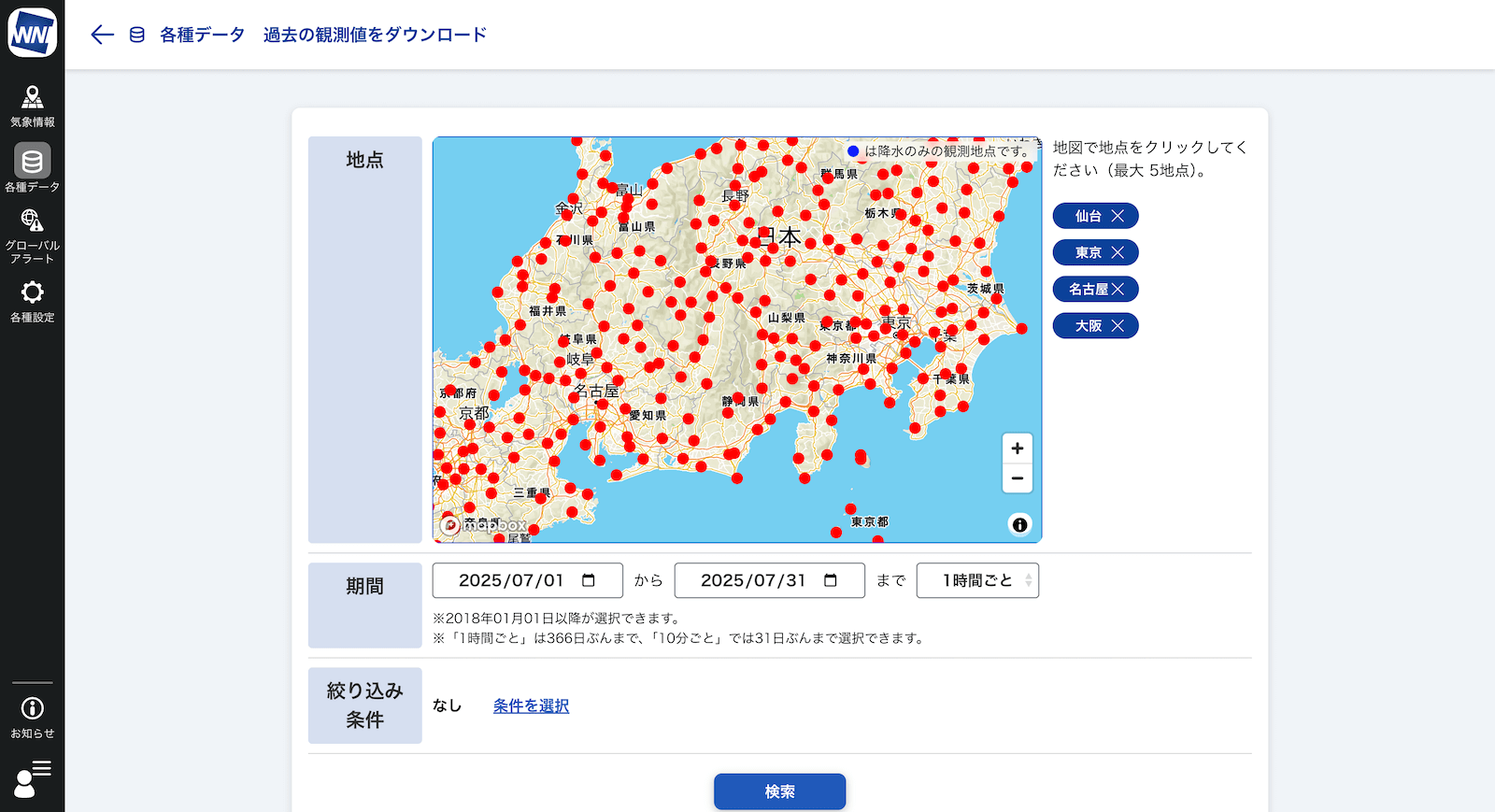Screen dimensions: 1495x812
Task: Open 各種設定 gear in the sidebar
Action: [x=32, y=301]
